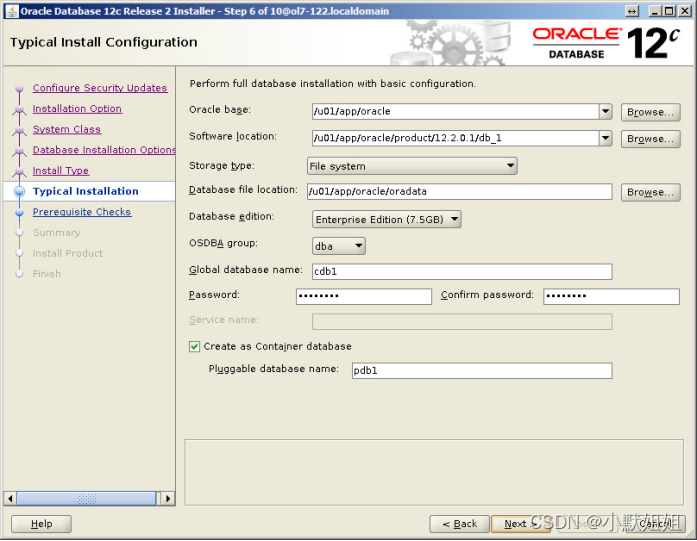
Task: Return to Install Type step
Action: coord(60,171)
